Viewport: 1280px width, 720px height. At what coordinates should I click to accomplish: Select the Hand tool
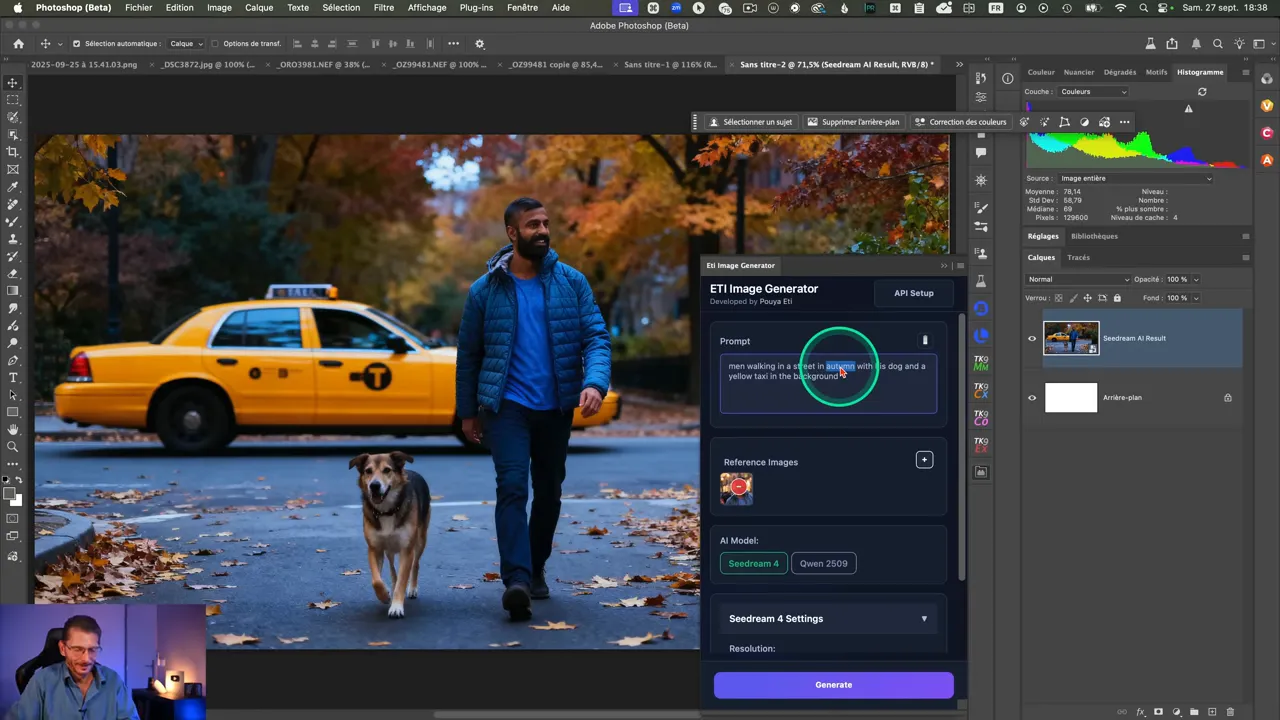[13, 430]
